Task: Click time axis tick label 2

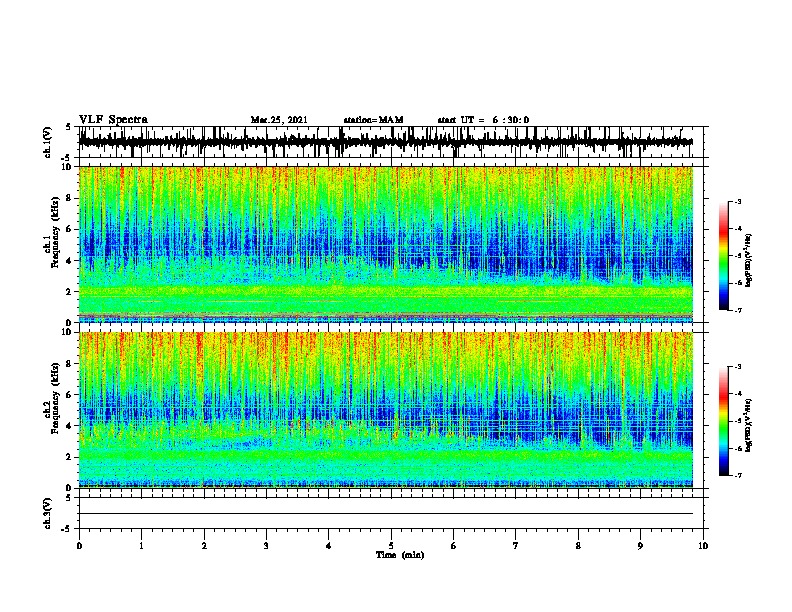Action: point(204,545)
